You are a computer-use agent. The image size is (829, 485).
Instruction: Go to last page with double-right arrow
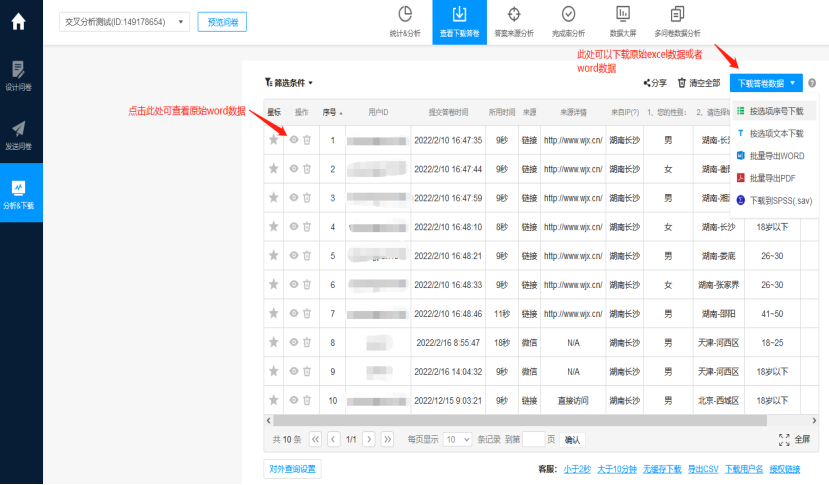click(388, 440)
